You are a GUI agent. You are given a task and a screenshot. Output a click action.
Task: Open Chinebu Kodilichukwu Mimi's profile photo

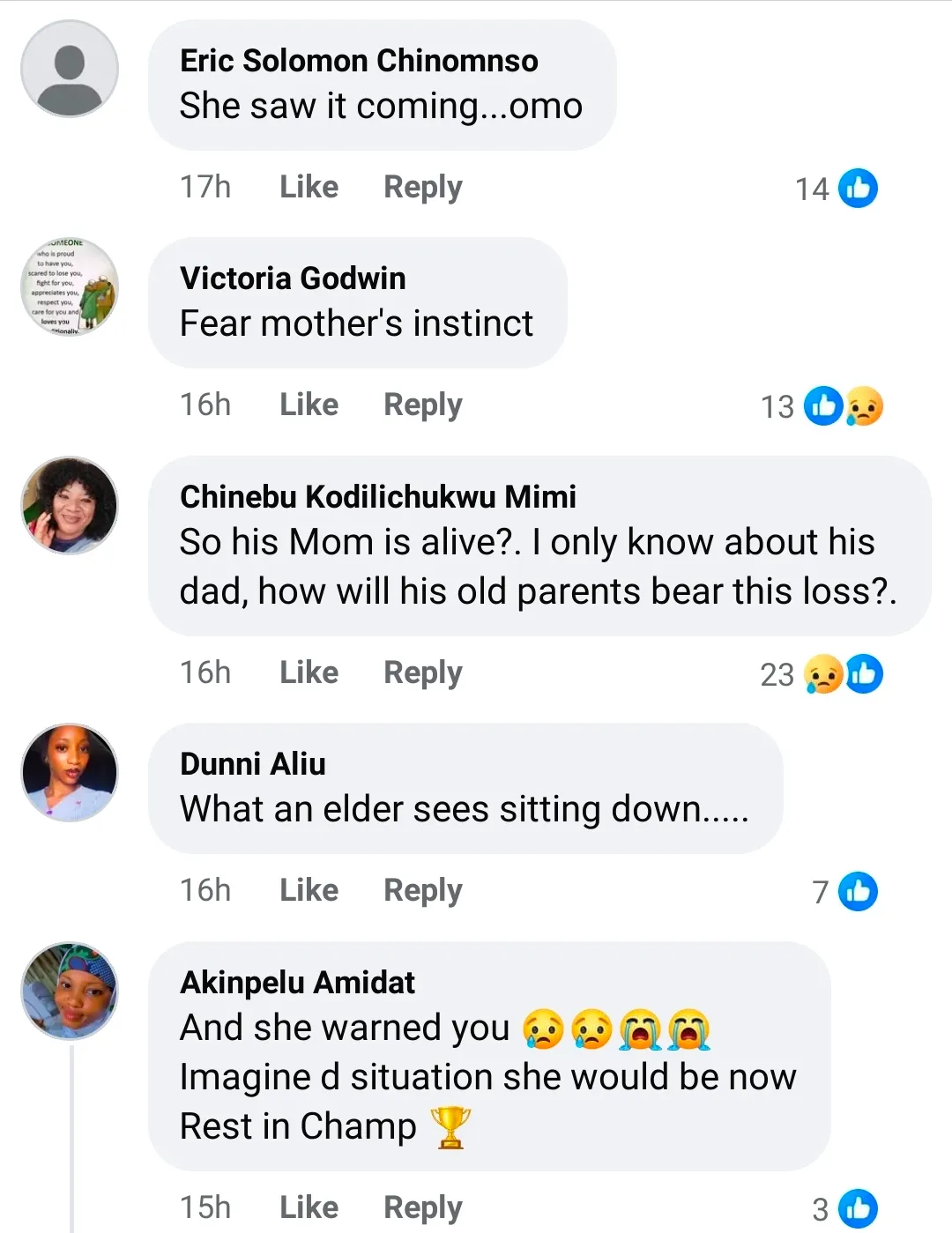click(x=70, y=505)
